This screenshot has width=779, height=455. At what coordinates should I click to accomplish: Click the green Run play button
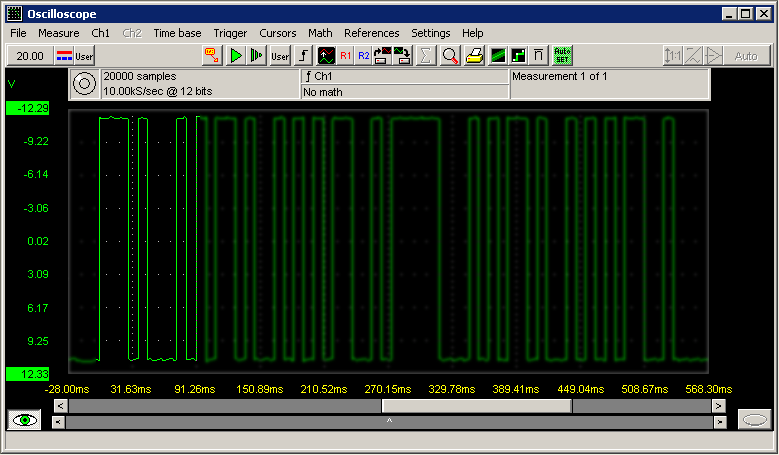(x=236, y=56)
